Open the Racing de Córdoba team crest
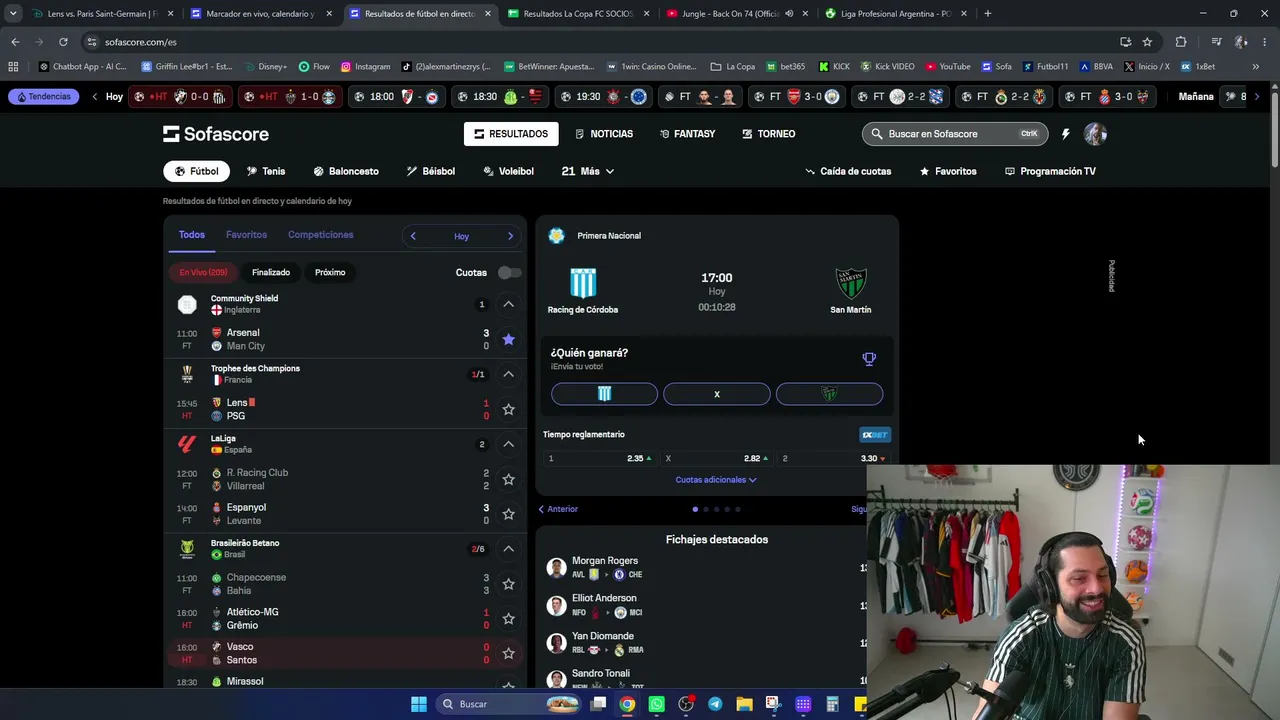 tap(583, 283)
